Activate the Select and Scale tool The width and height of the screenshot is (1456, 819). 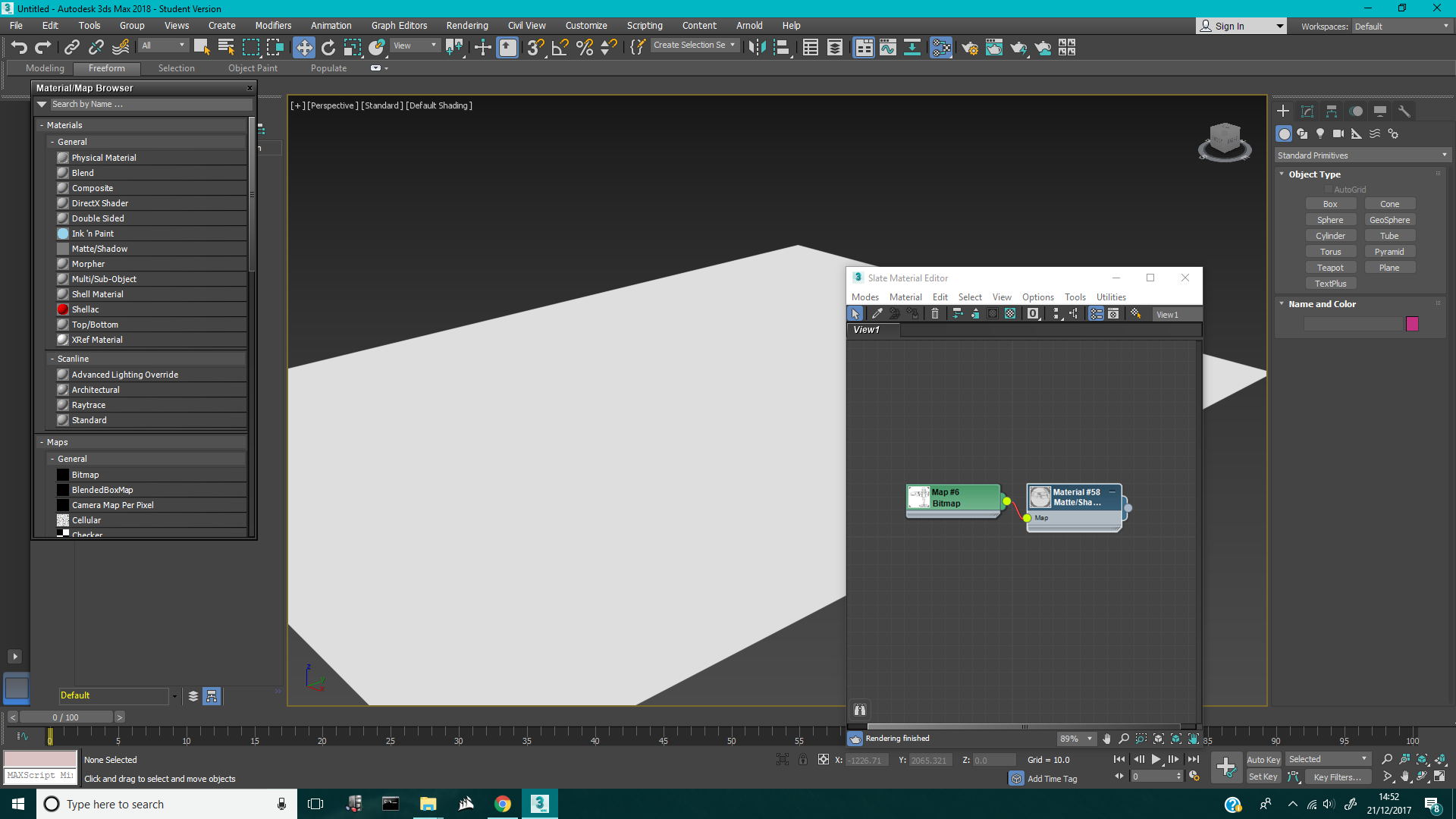(353, 47)
